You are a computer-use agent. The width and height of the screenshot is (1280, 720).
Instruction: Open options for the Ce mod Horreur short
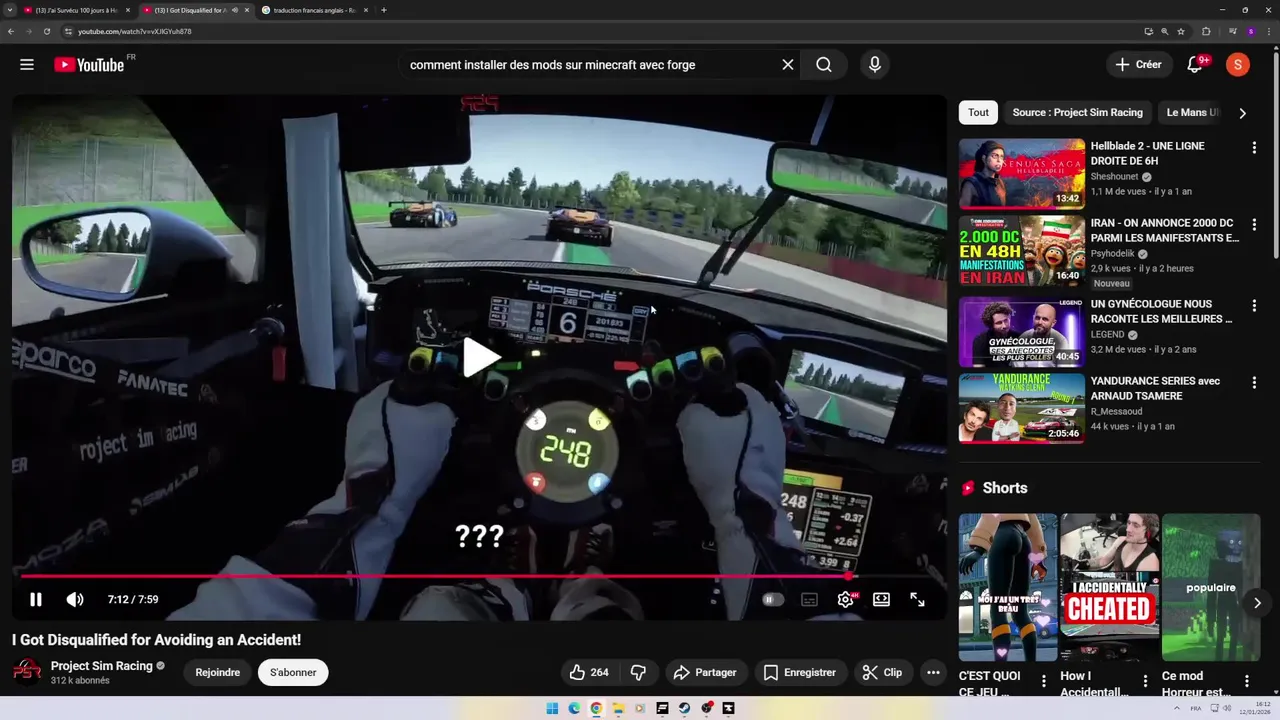pyautogui.click(x=1247, y=681)
